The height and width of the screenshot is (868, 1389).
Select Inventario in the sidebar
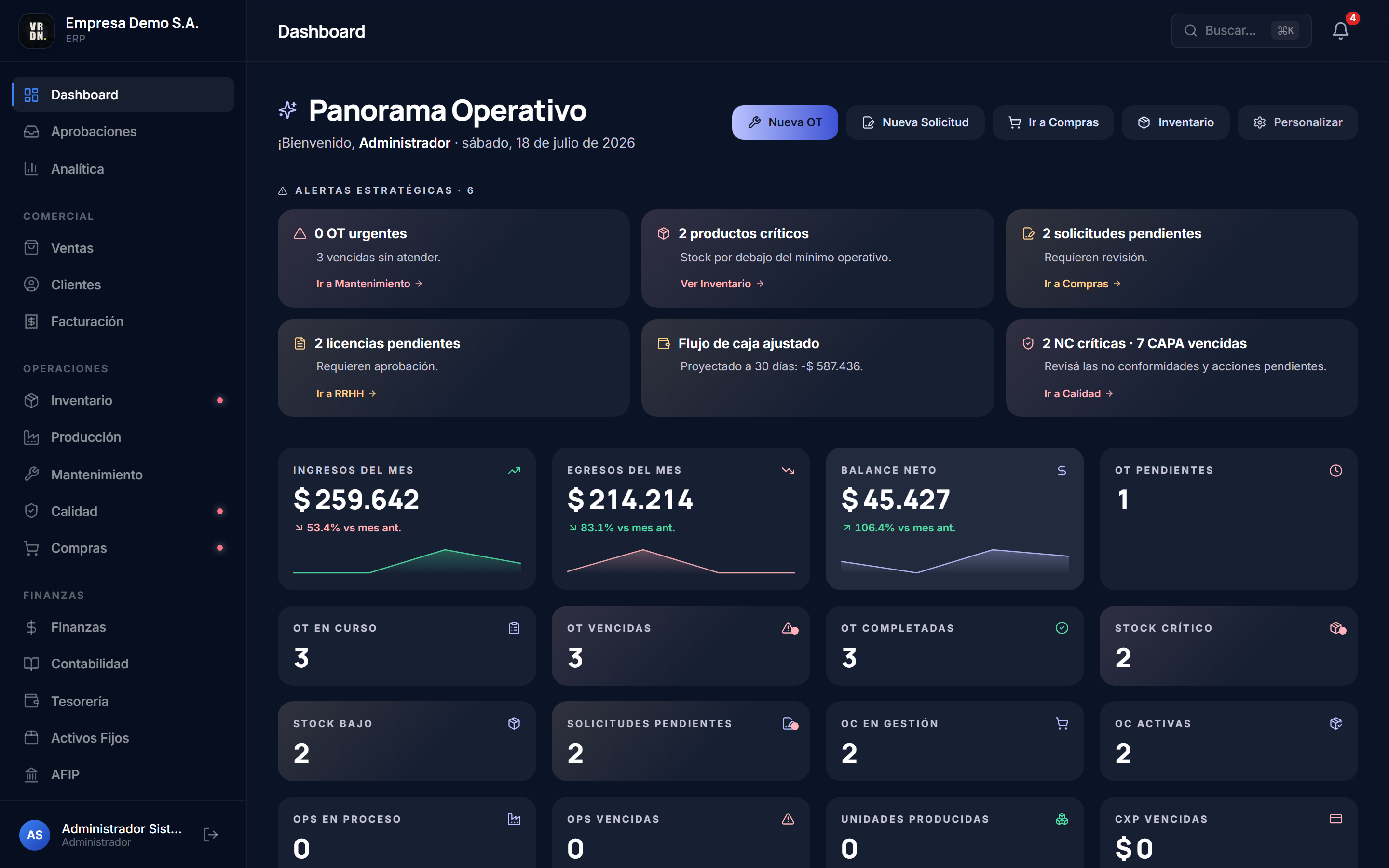(x=123, y=401)
